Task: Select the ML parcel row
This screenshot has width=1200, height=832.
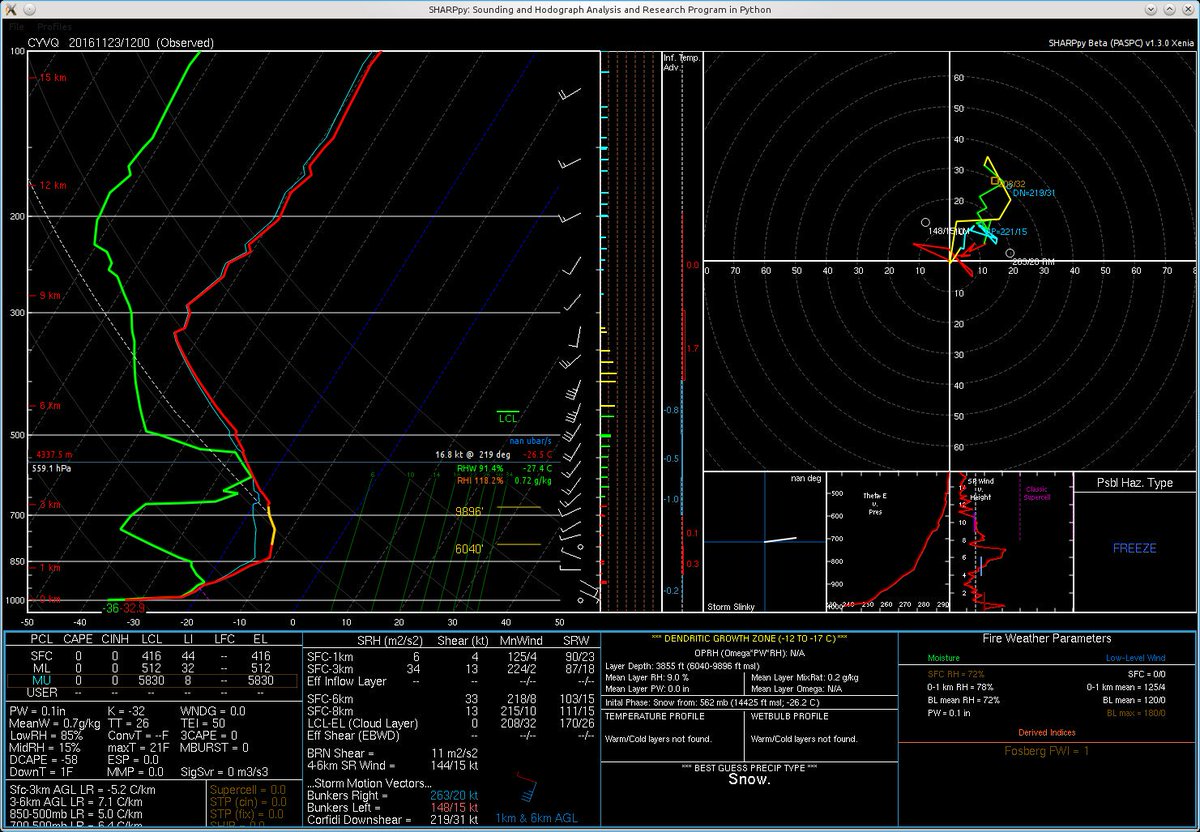Action: (x=152, y=668)
